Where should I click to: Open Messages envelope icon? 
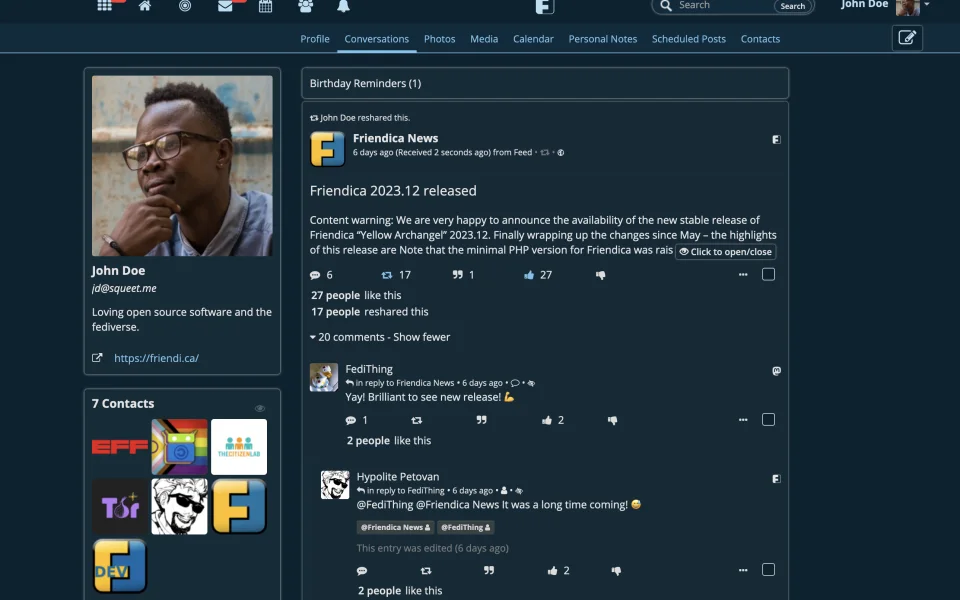[225, 6]
